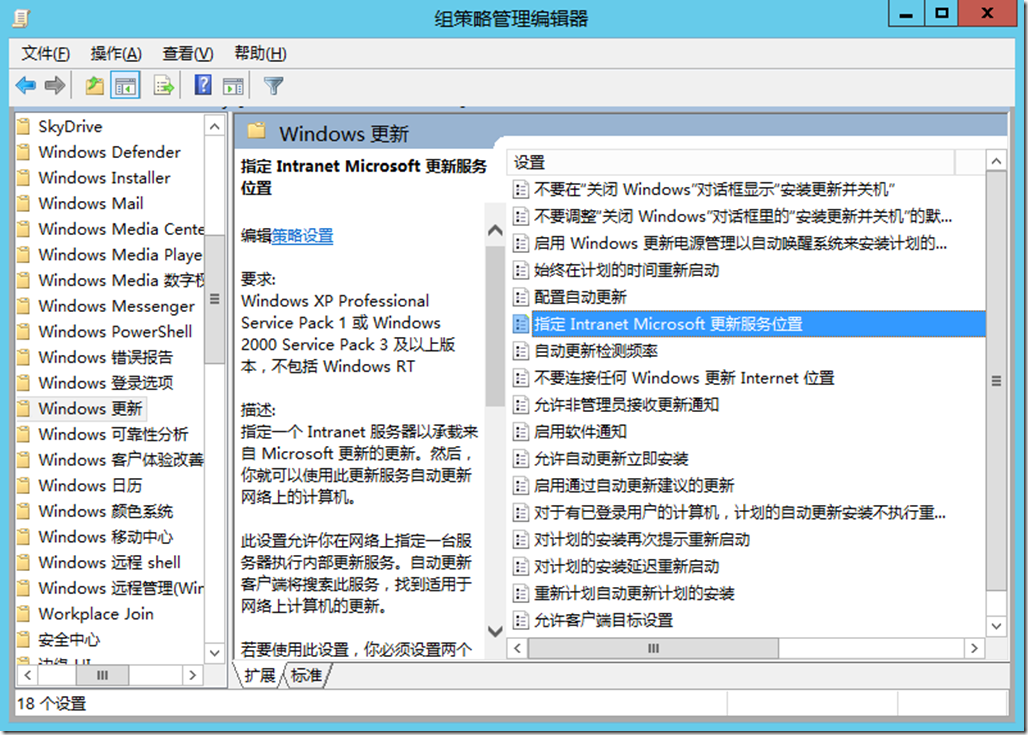Open the 文件(F) menu
The height and width of the screenshot is (735, 1028).
pyautogui.click(x=45, y=53)
